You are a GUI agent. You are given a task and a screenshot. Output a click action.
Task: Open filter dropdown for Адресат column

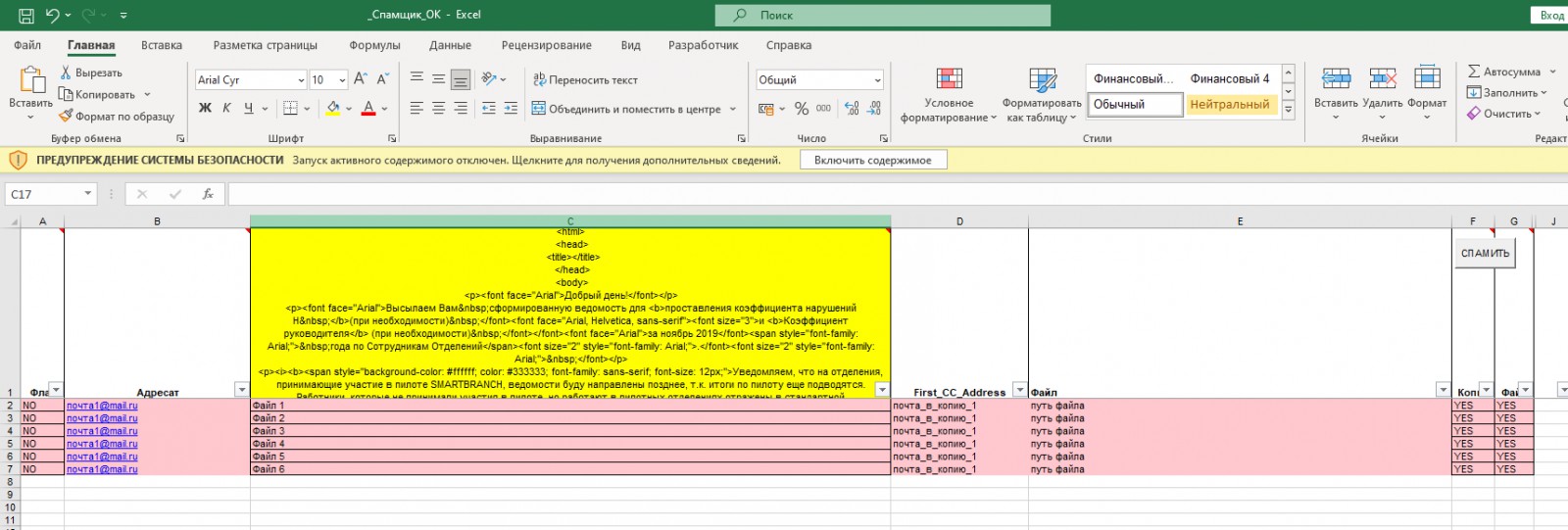(x=241, y=390)
